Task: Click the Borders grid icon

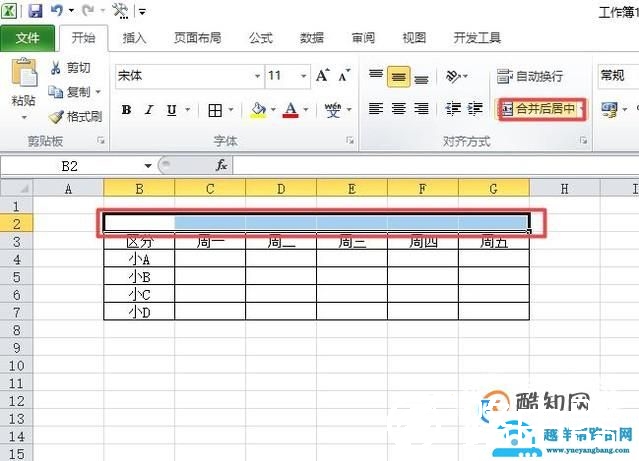Action: pyautogui.click(x=215, y=110)
